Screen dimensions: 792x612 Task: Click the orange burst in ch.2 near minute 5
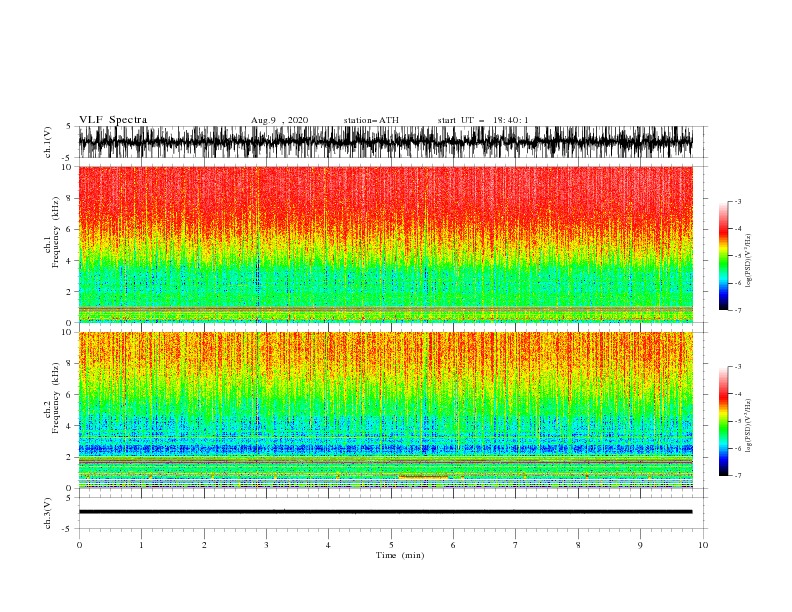423,476
